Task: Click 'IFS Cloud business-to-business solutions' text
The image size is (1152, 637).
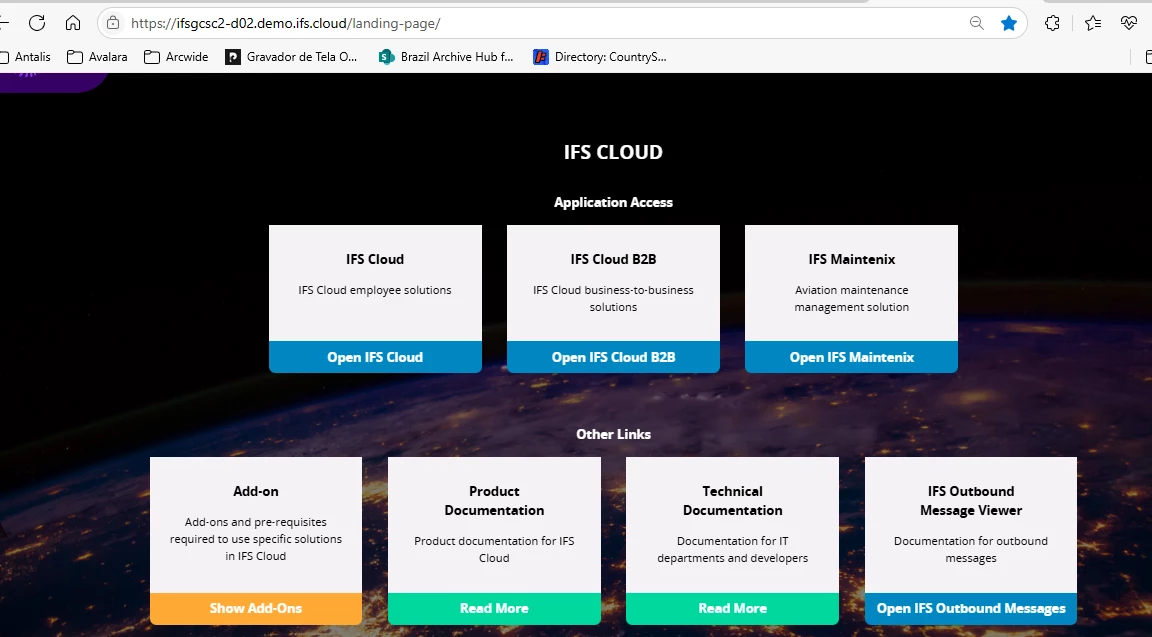Action: tap(613, 299)
